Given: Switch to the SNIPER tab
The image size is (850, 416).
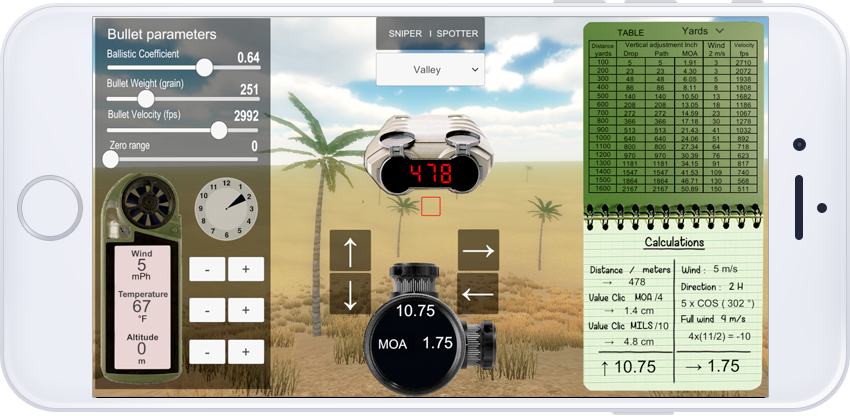Looking at the screenshot, I should coord(405,33).
